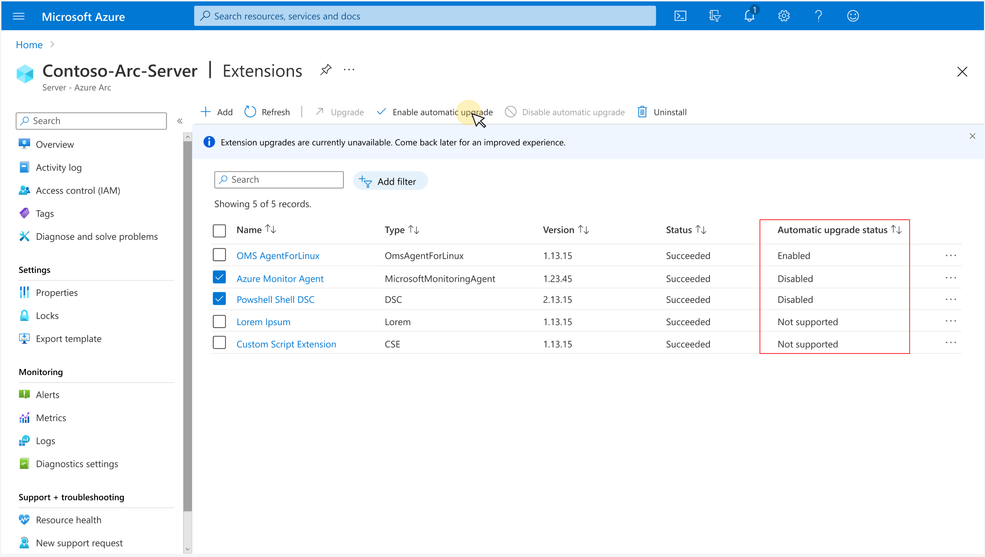Open portal settings gear icon
This screenshot has width=985, height=557.
pos(784,16)
